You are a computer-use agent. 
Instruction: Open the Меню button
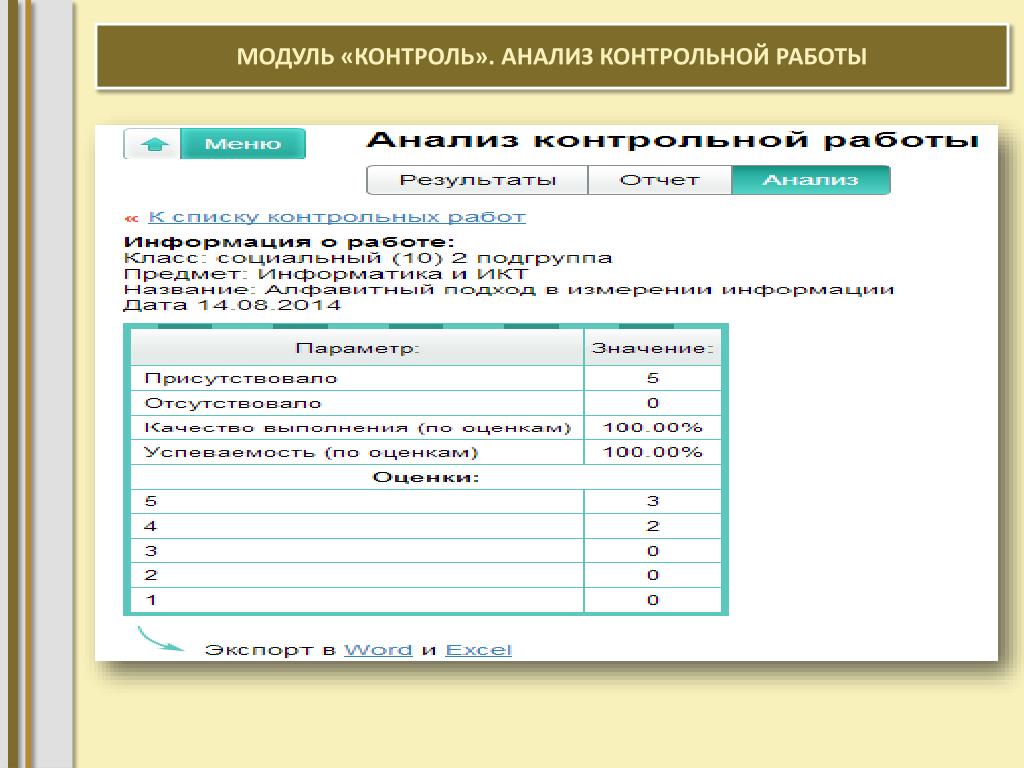242,144
